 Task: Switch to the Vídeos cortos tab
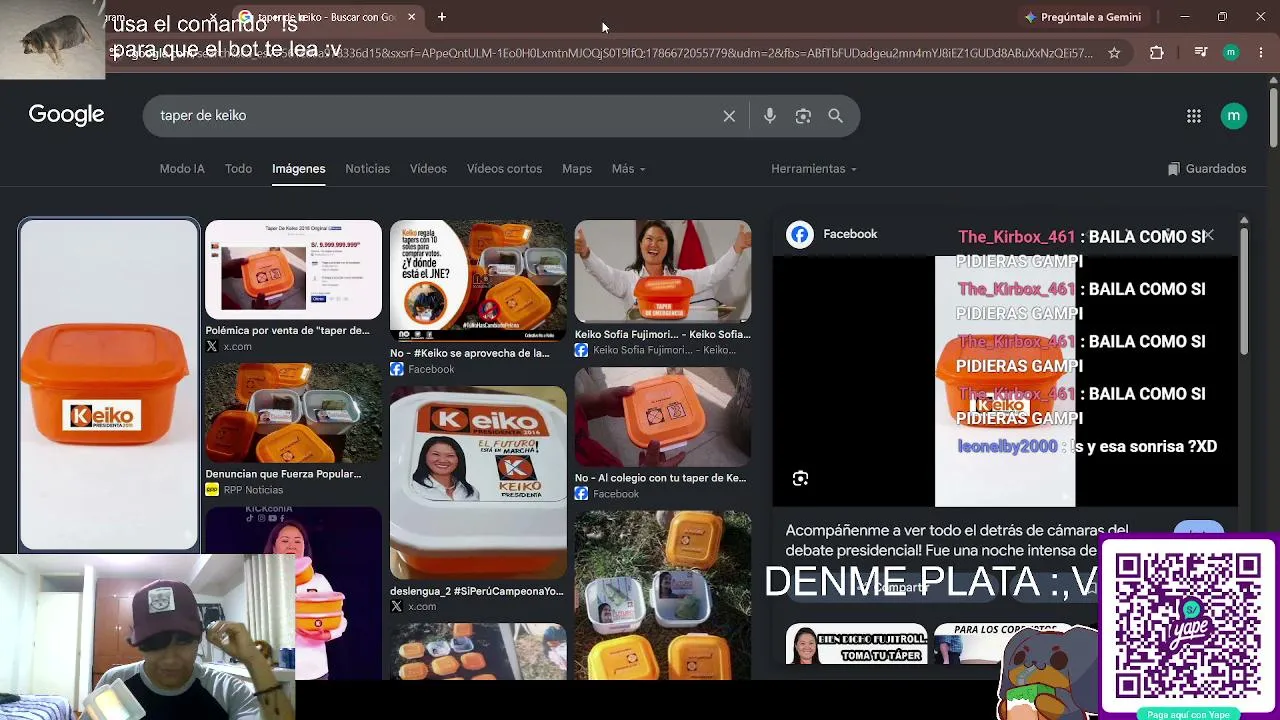point(504,169)
